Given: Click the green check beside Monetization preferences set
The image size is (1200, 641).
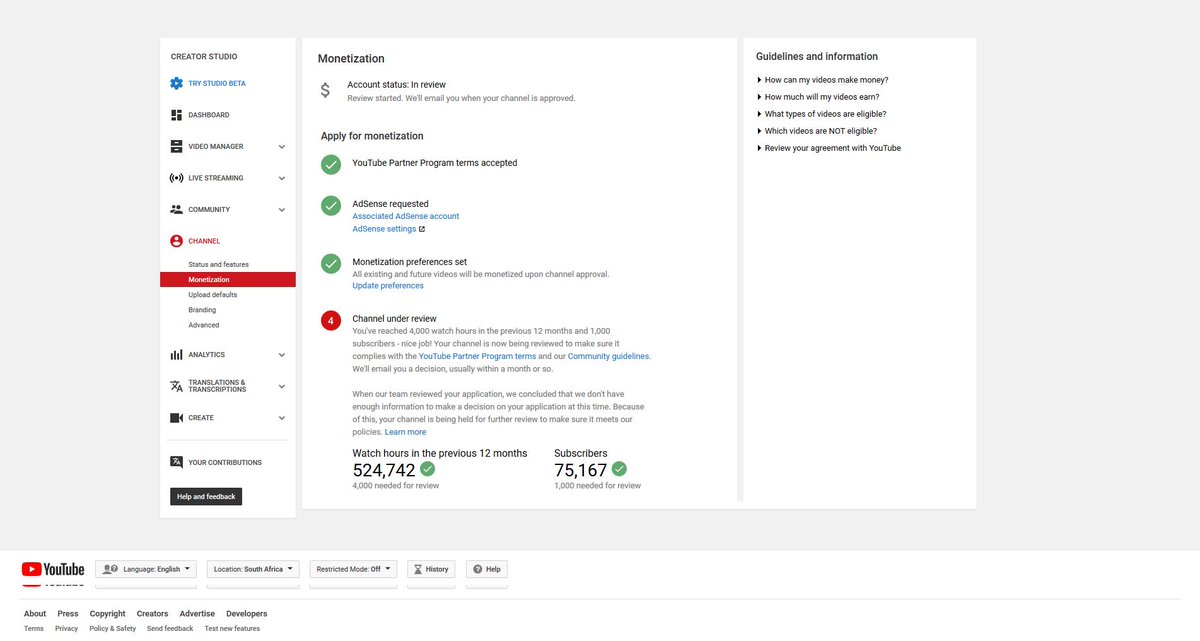Looking at the screenshot, I should point(330,264).
